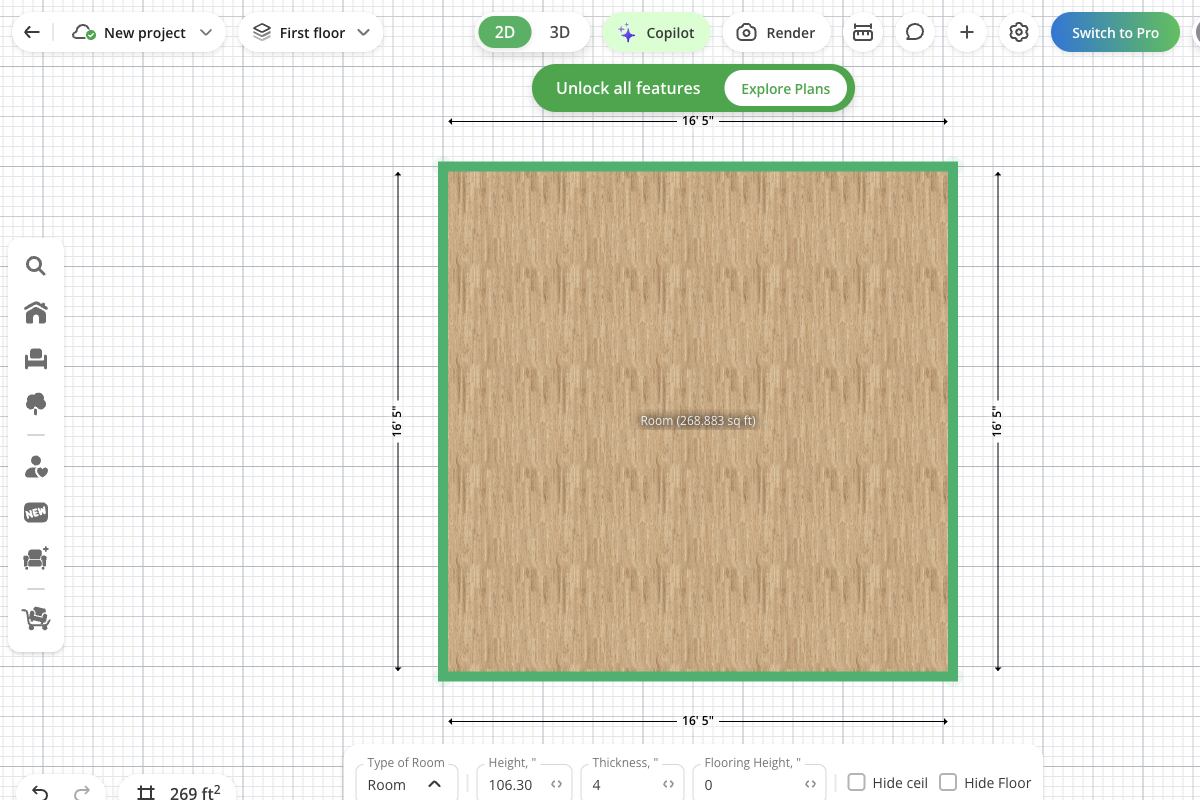Click the right wall 16' 5" dimension
Viewport: 1200px width, 800px height.
[x=998, y=421]
